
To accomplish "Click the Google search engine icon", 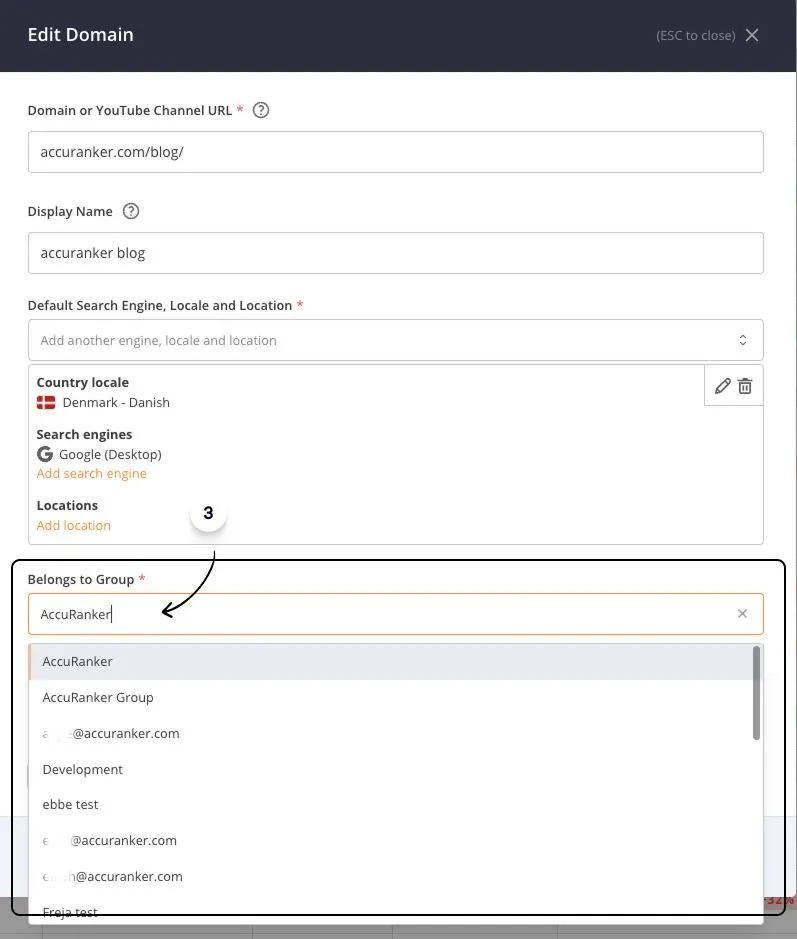I will click(45, 454).
